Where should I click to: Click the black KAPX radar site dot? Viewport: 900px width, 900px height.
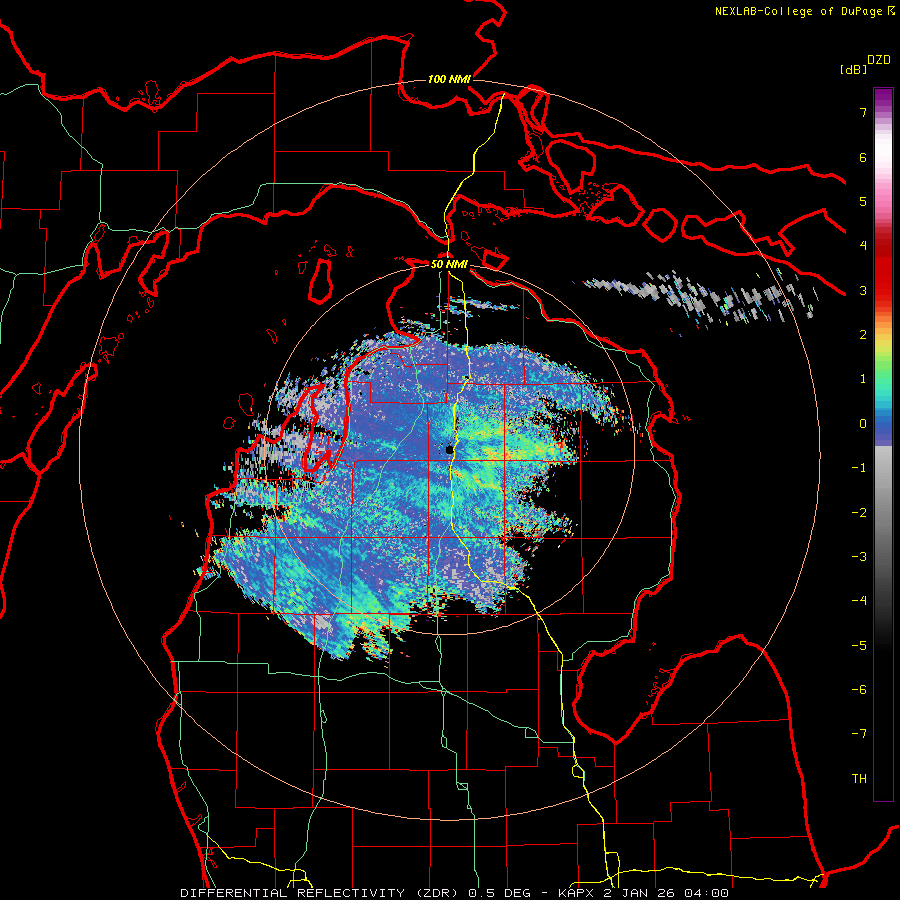tap(449, 450)
